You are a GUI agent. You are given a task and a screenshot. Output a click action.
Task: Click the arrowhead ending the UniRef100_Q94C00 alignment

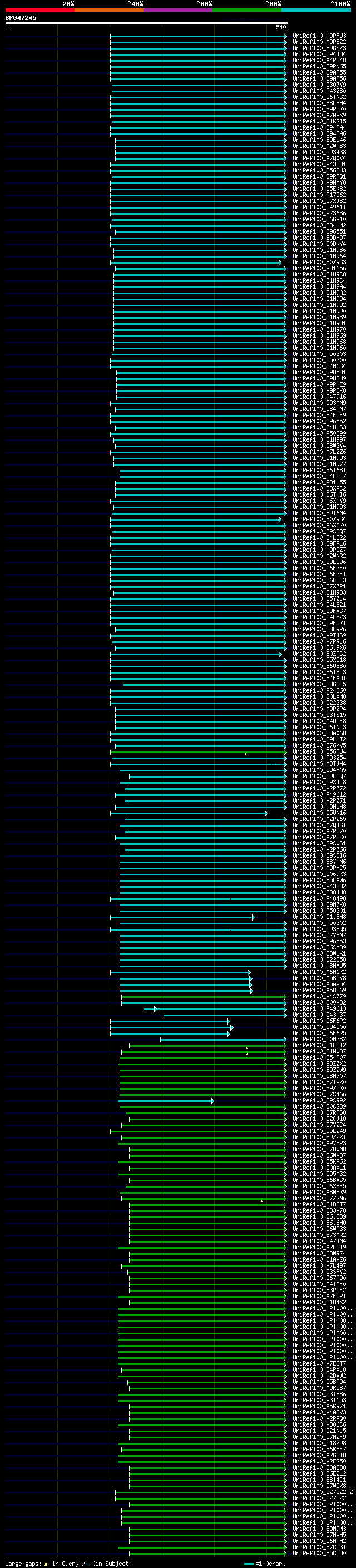(231, 1027)
